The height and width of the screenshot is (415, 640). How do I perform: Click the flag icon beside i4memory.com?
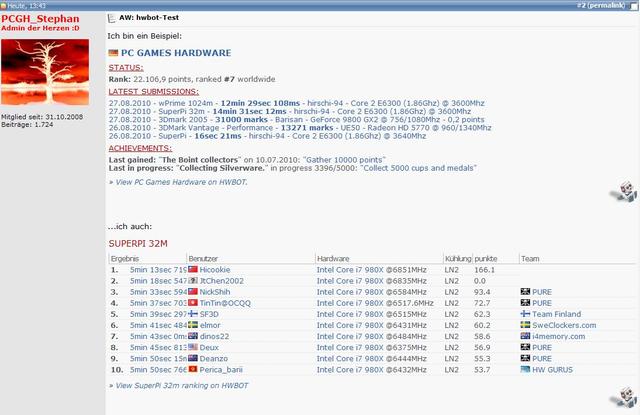pyautogui.click(x=525, y=336)
